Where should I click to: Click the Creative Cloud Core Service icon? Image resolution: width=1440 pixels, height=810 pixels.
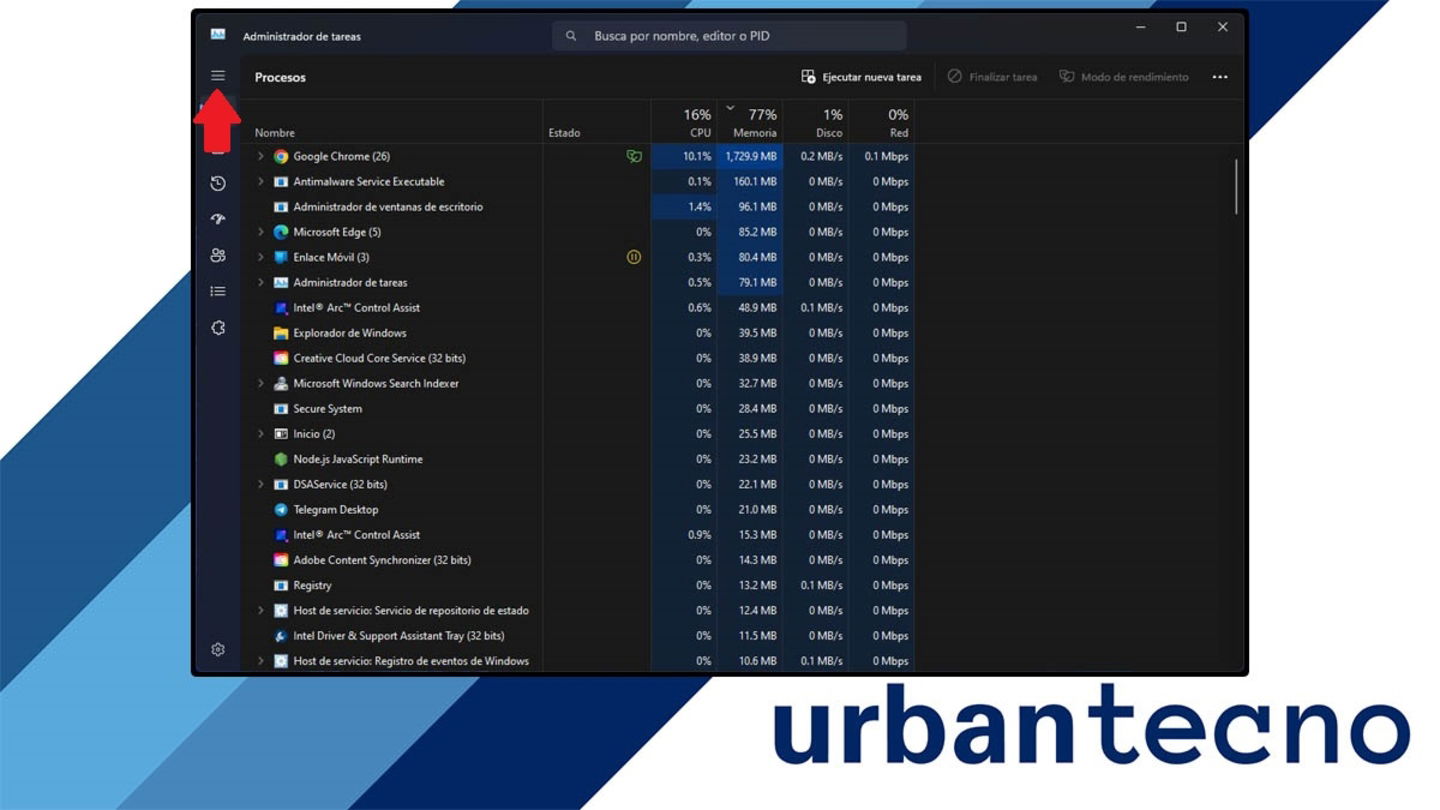[x=281, y=358]
